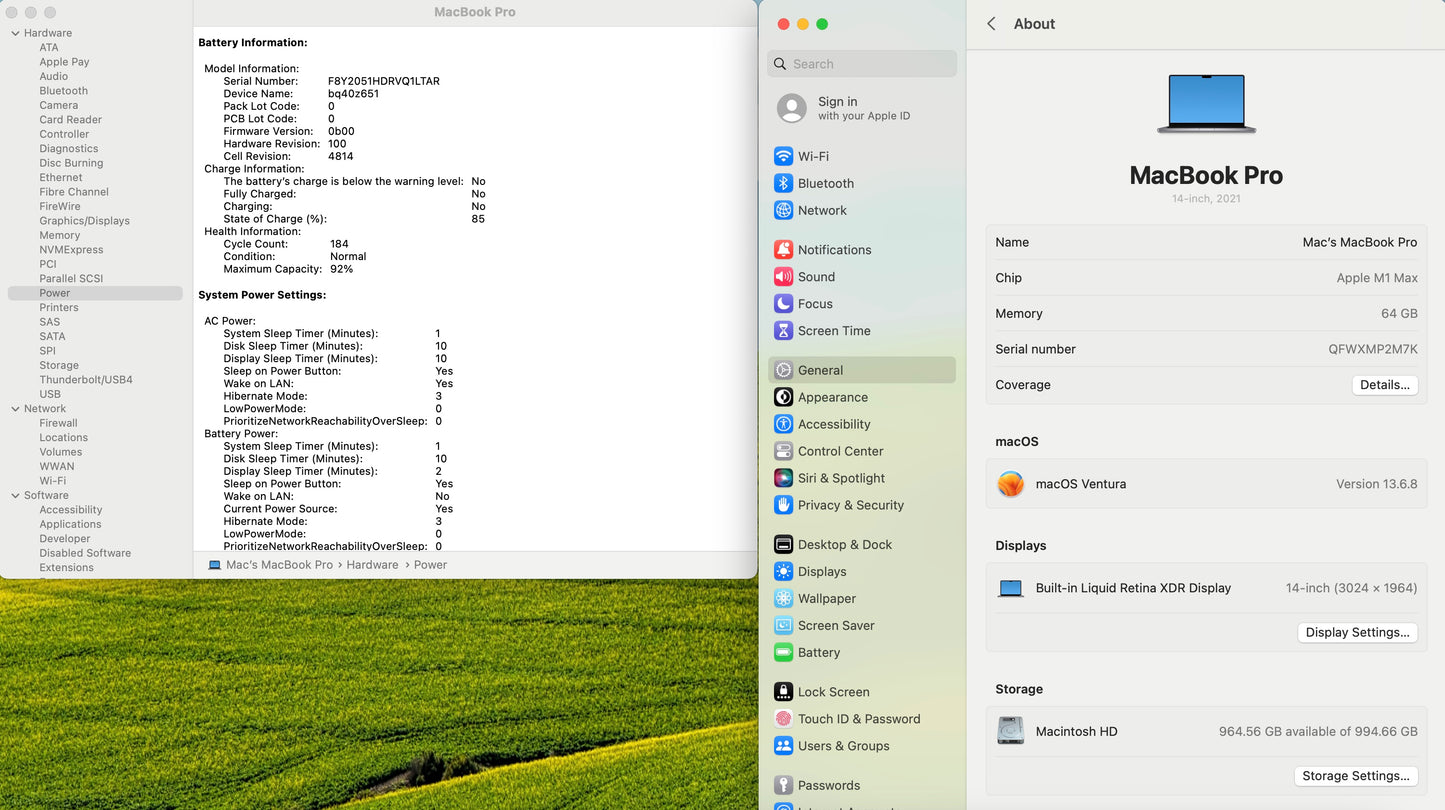Open Wi-Fi settings icon in System Settings
Screen dimensions: 1445x810
pyautogui.click(x=784, y=156)
